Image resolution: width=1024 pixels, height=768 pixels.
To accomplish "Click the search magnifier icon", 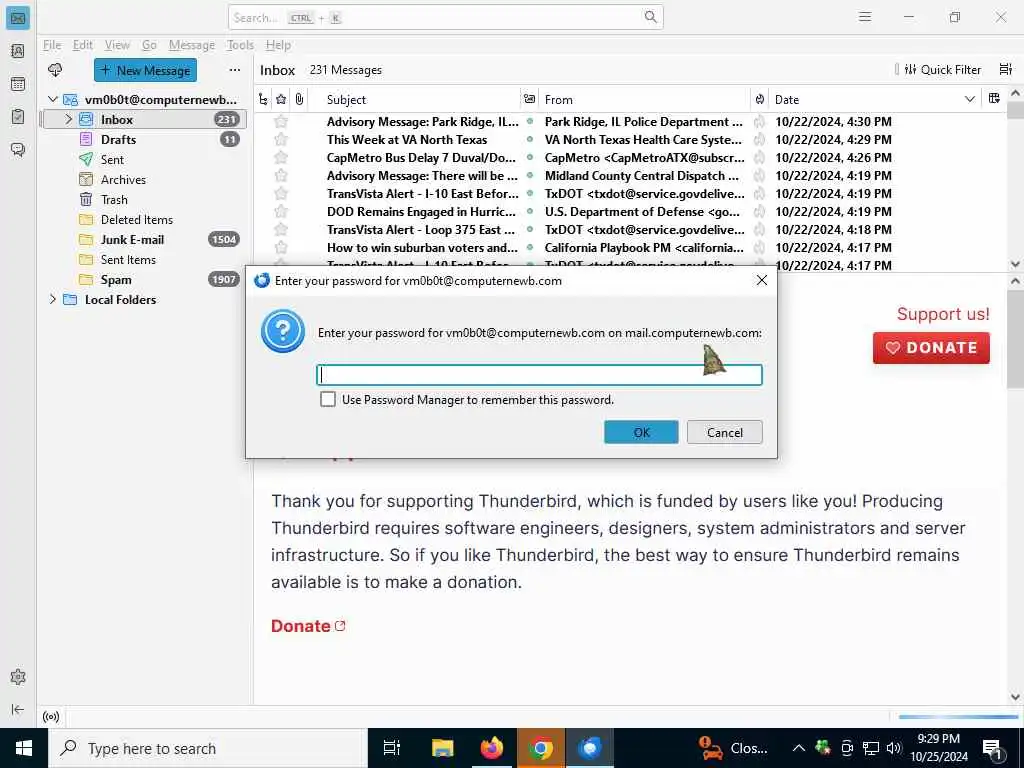I will pos(650,17).
